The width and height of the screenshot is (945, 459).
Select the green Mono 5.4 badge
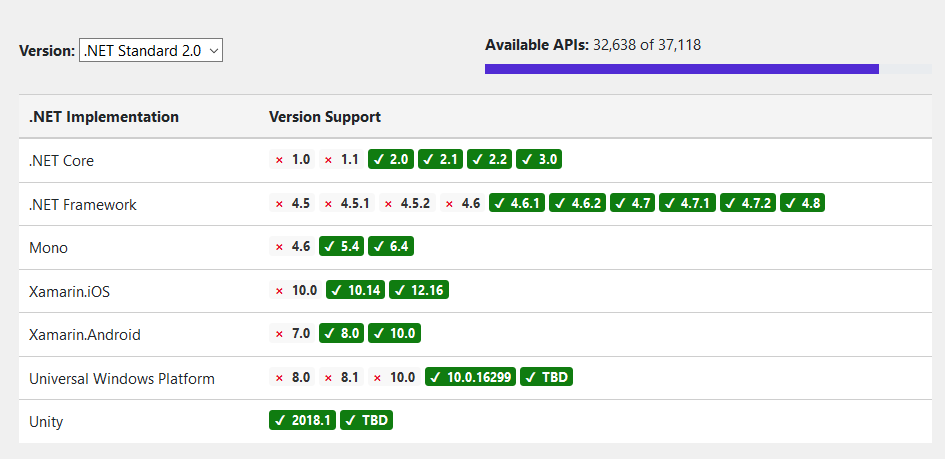click(342, 246)
